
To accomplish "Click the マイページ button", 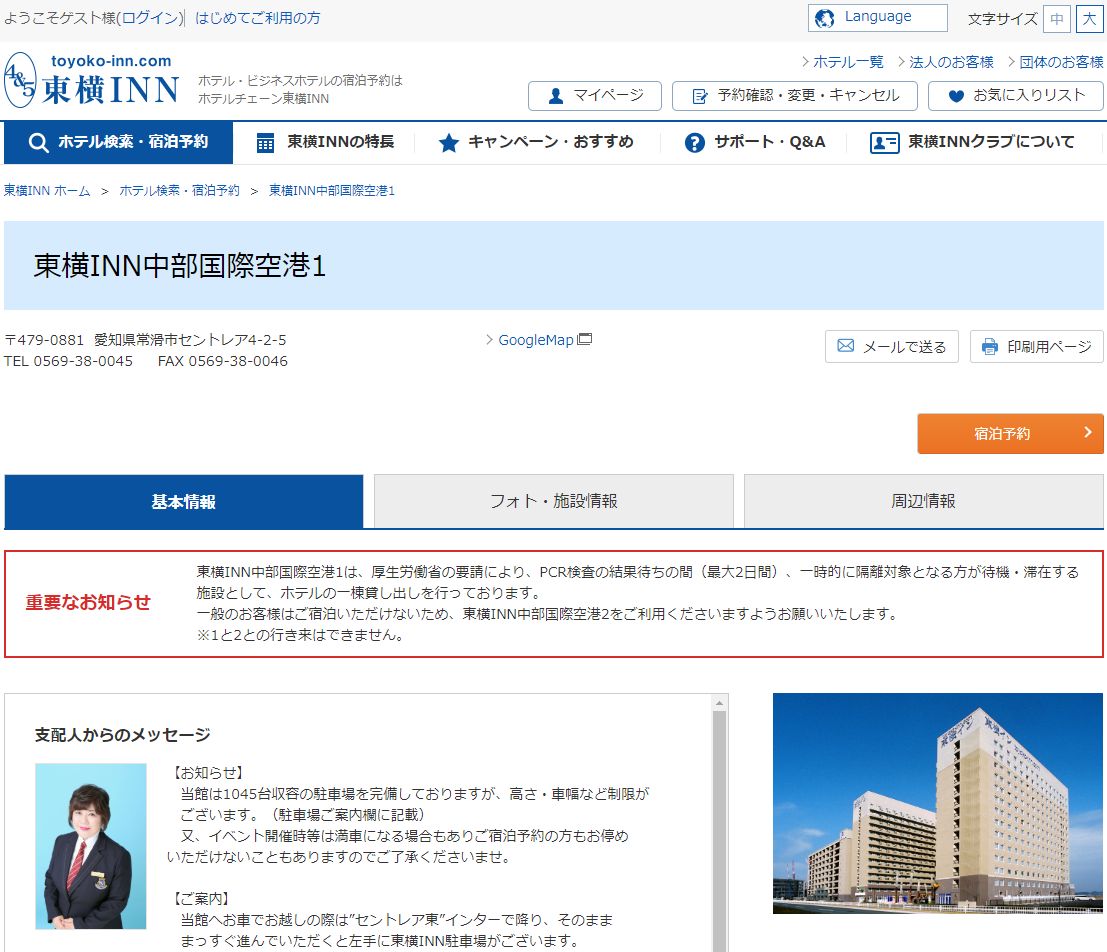I will [x=594, y=96].
